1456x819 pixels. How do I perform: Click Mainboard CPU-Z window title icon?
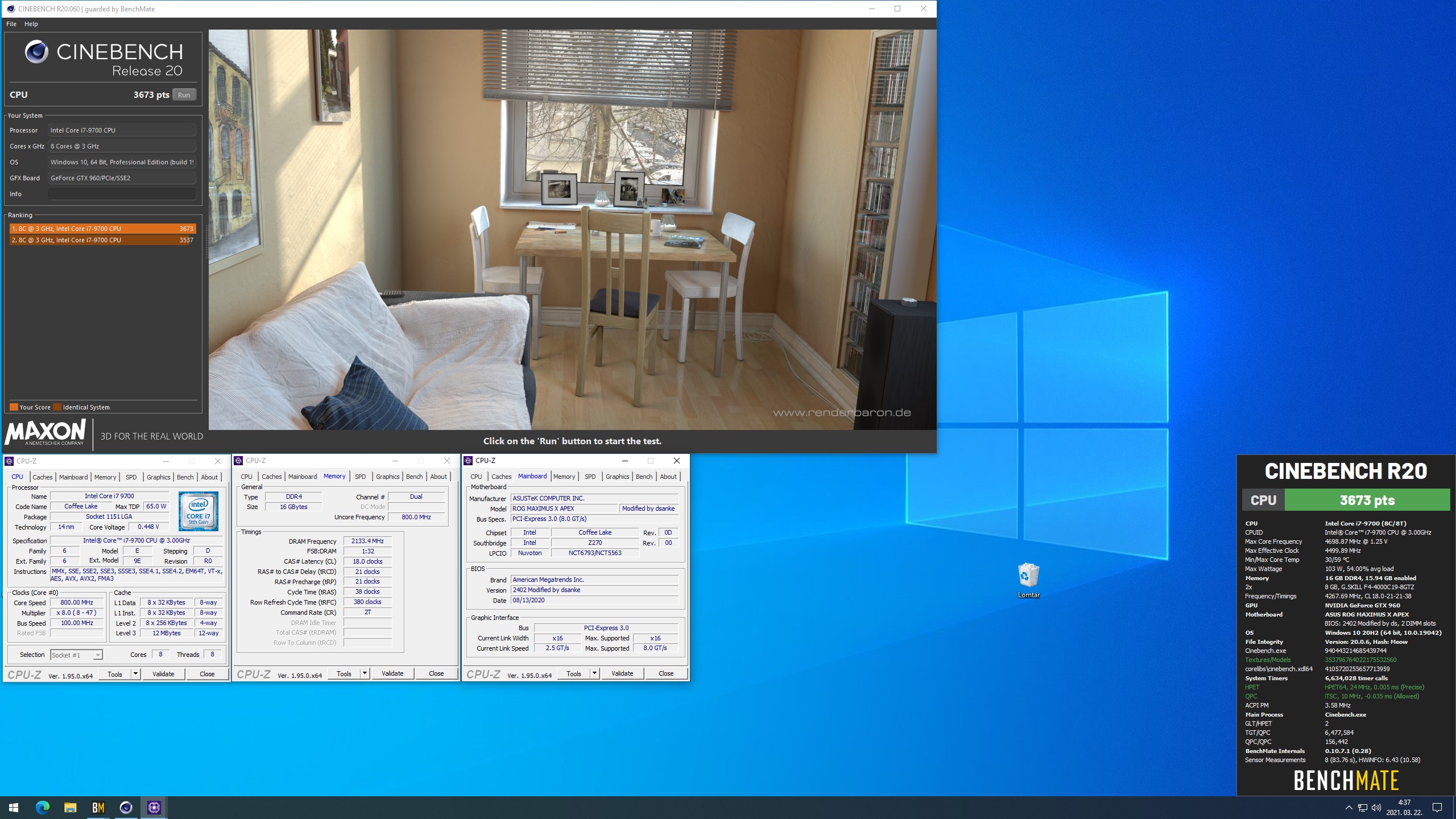469,461
